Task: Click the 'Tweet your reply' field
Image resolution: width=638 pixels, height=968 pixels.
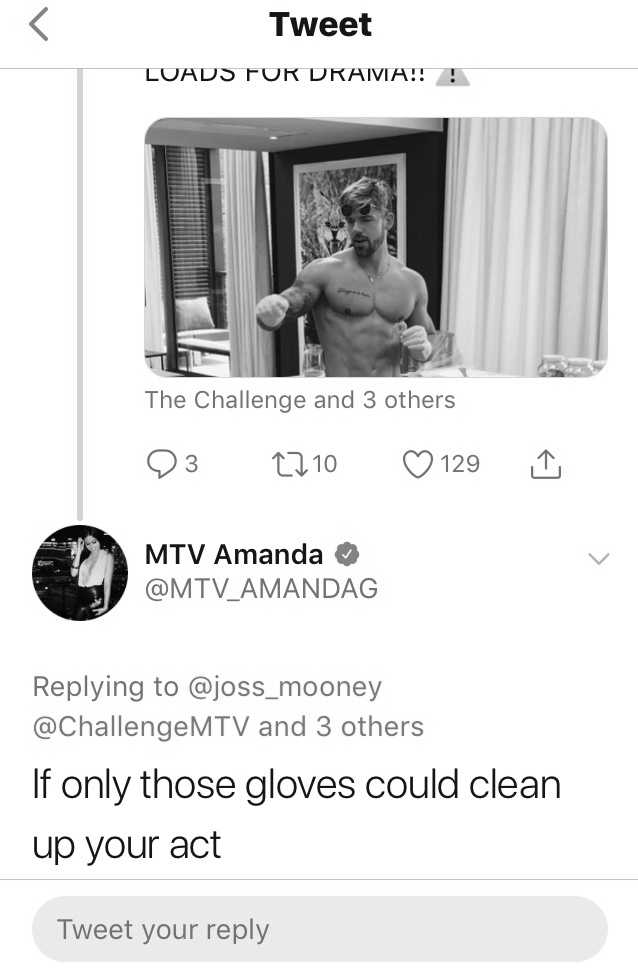Action: pos(319,929)
